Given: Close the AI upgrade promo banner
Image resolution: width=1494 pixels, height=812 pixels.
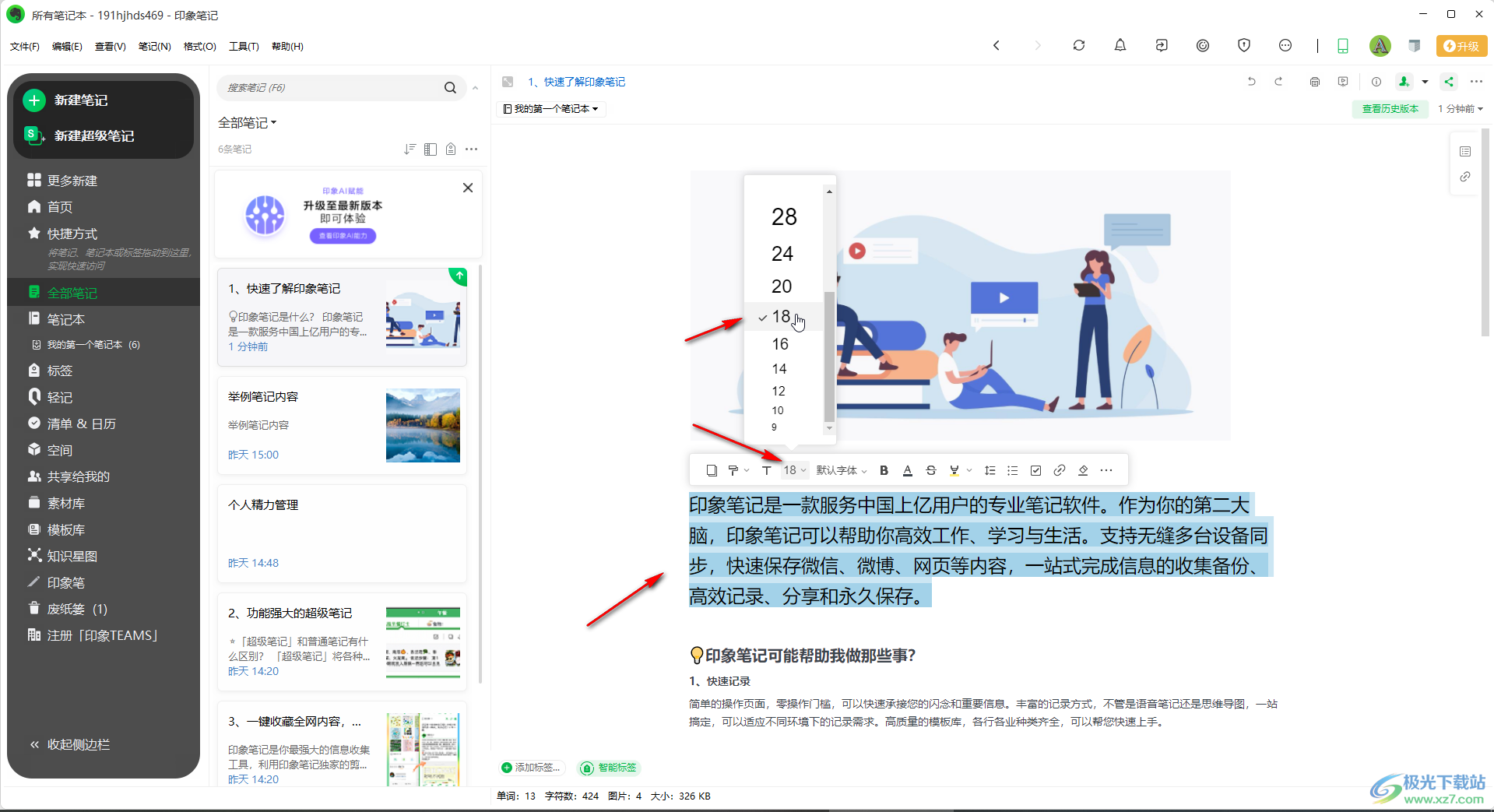Looking at the screenshot, I should 468,188.
